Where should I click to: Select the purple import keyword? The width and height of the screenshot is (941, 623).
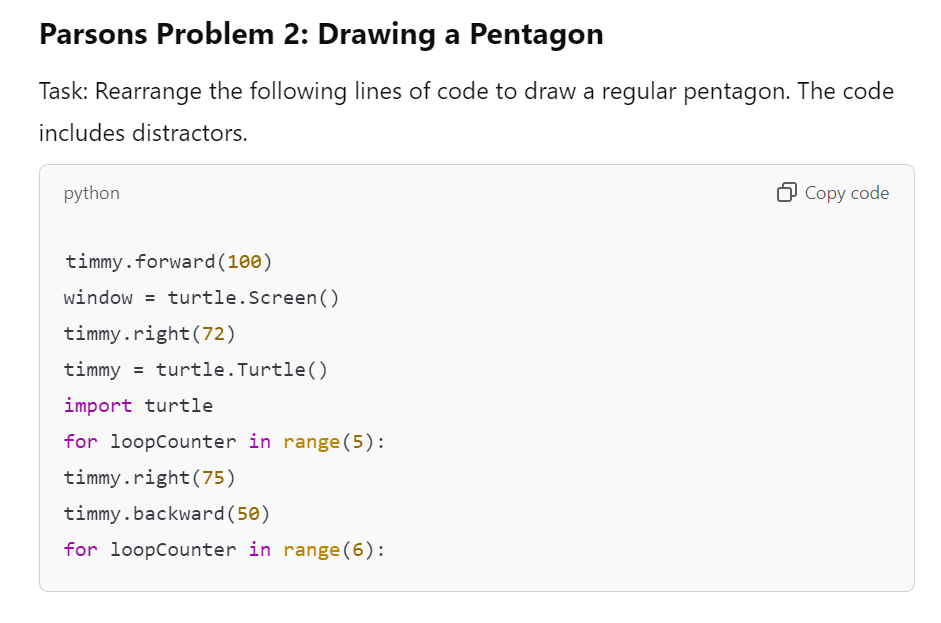coord(97,405)
